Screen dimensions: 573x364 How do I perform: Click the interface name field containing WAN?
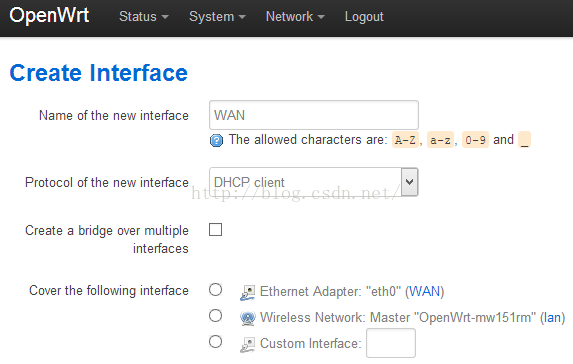click(314, 115)
